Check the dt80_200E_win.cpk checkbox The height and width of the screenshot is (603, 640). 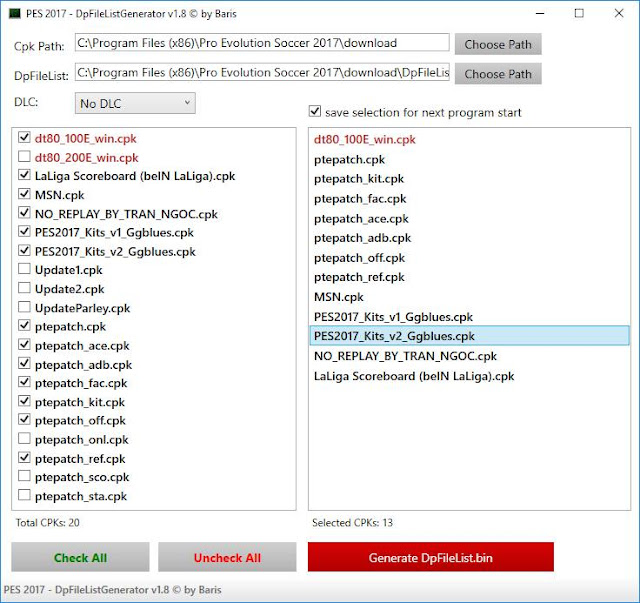[x=24, y=156]
